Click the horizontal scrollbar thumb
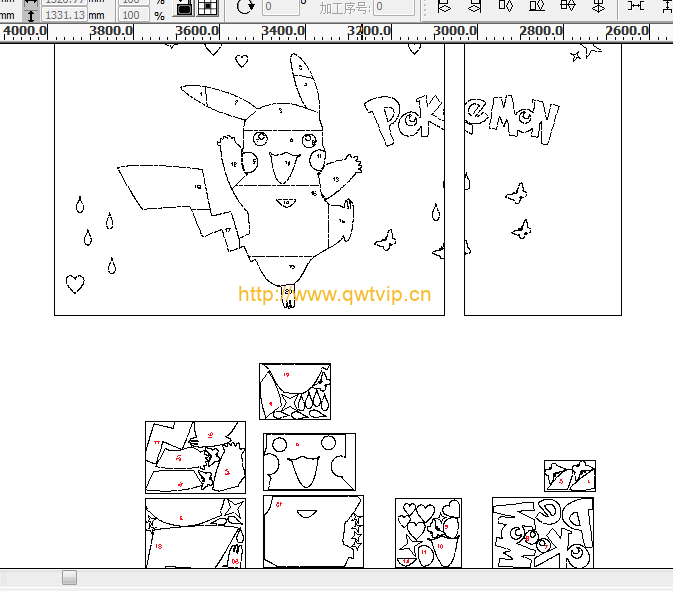Viewport: 673px width, 591px height. tap(70, 577)
